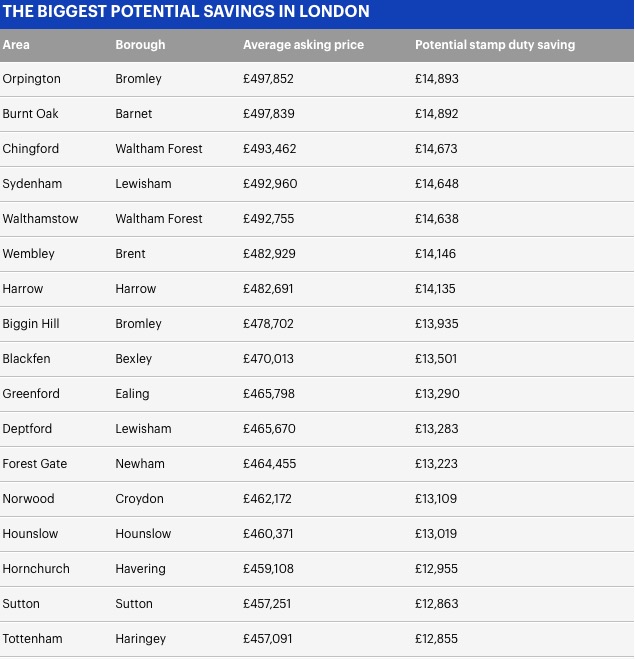Select the Walthamstow row area name
This screenshot has height=659, width=635.
[40, 219]
